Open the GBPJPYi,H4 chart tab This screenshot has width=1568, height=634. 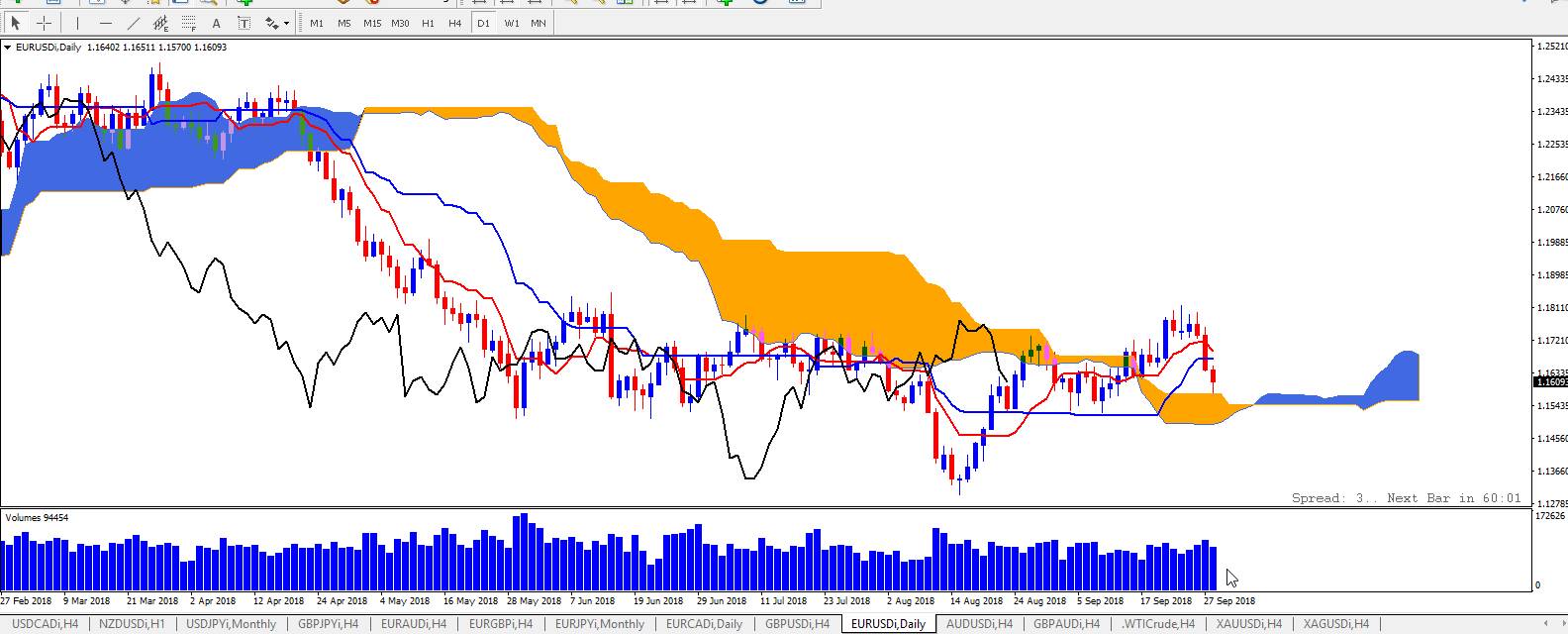[x=328, y=624]
